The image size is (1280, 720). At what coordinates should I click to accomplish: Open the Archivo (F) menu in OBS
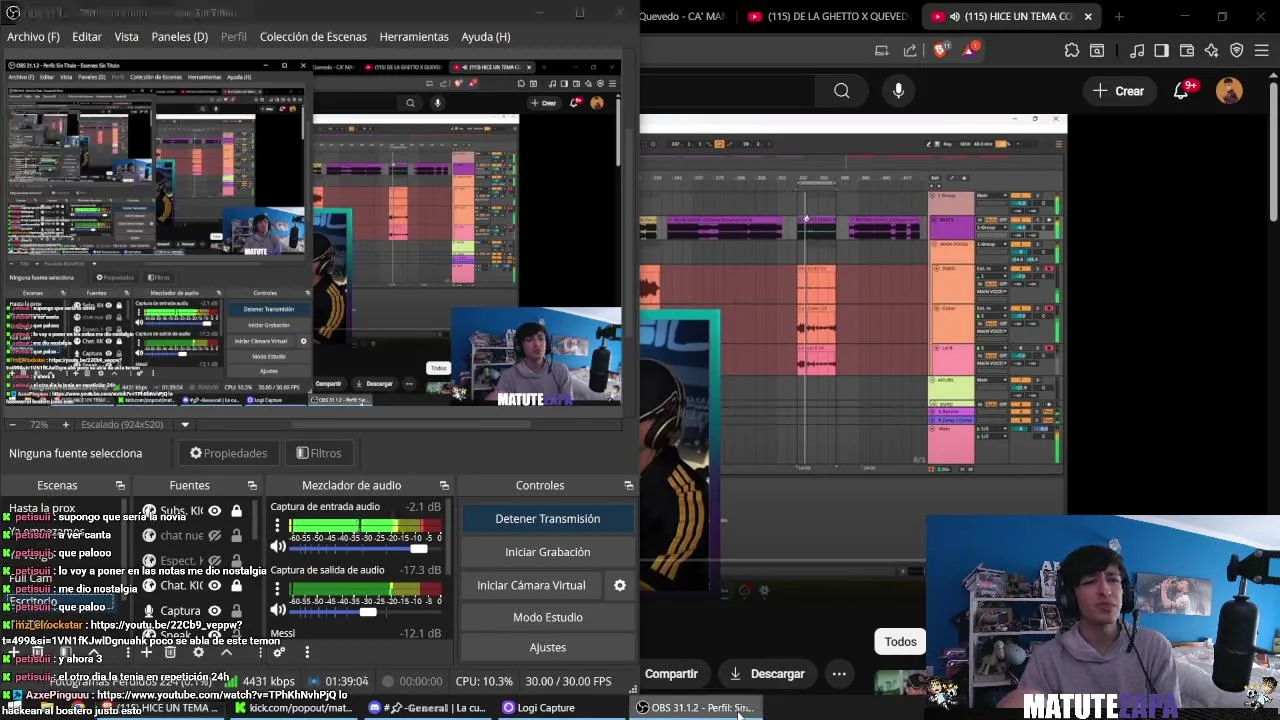33,36
